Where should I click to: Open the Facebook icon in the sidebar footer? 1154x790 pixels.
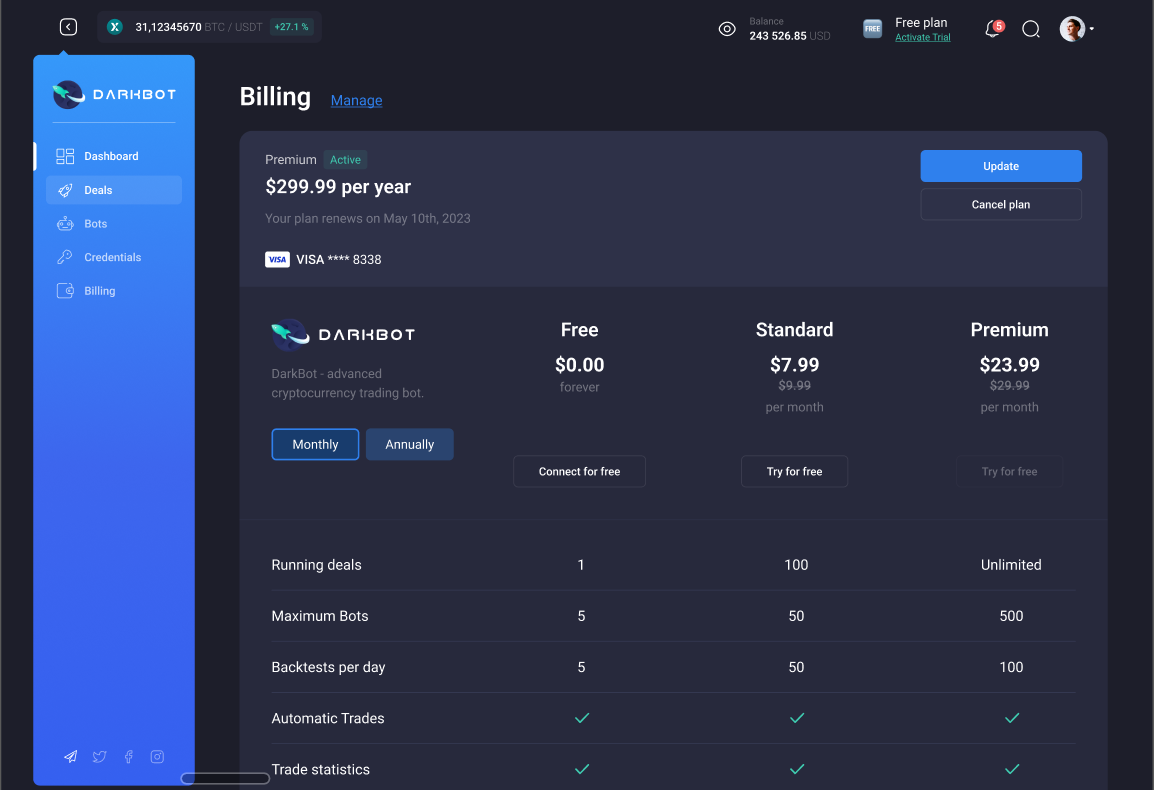128,757
